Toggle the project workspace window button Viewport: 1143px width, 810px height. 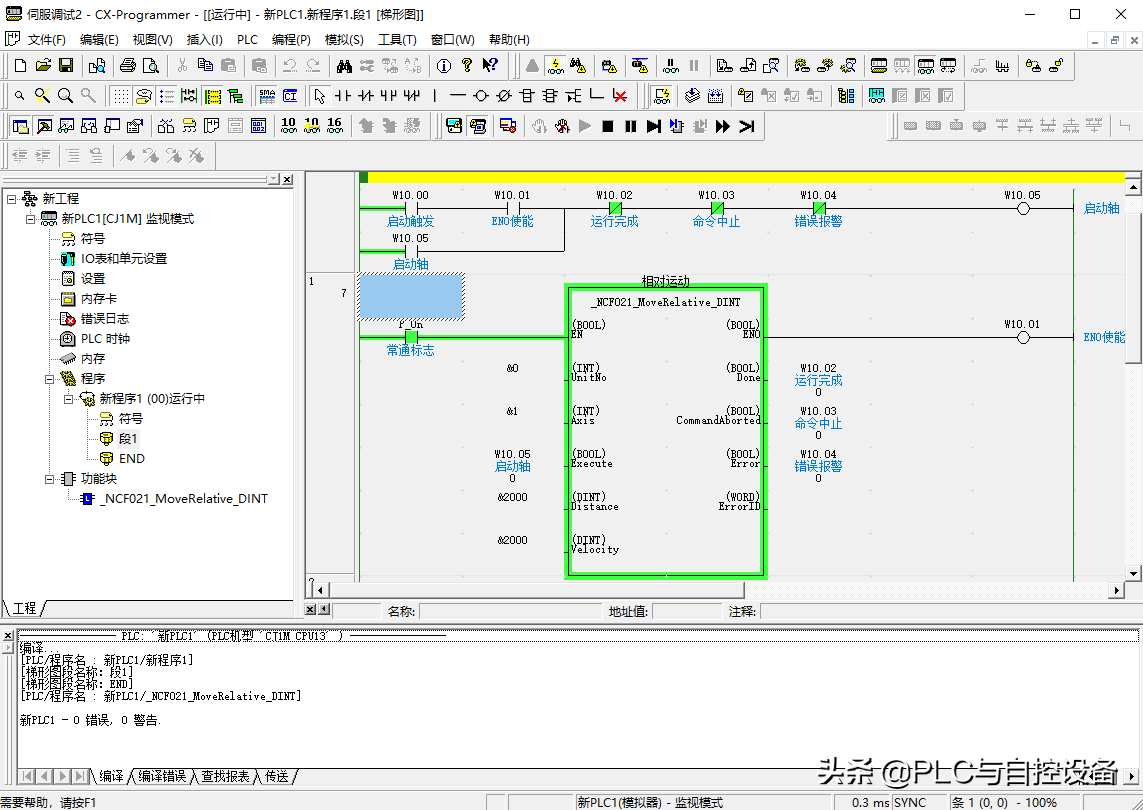pos(20,126)
